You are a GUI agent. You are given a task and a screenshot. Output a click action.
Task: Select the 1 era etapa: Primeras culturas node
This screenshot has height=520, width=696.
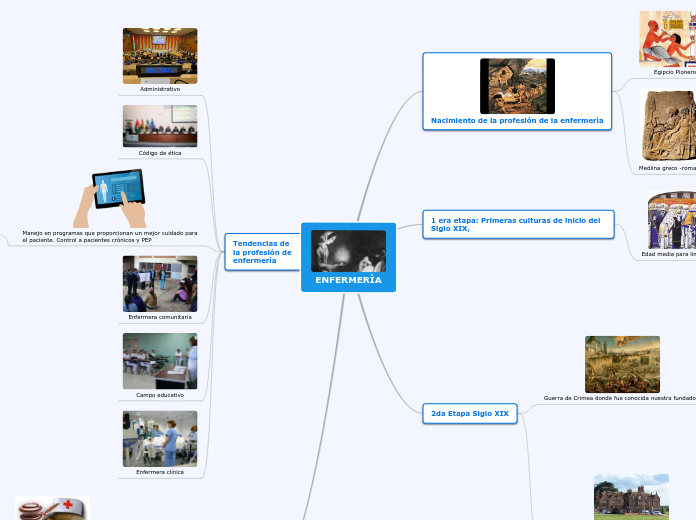pos(518,224)
